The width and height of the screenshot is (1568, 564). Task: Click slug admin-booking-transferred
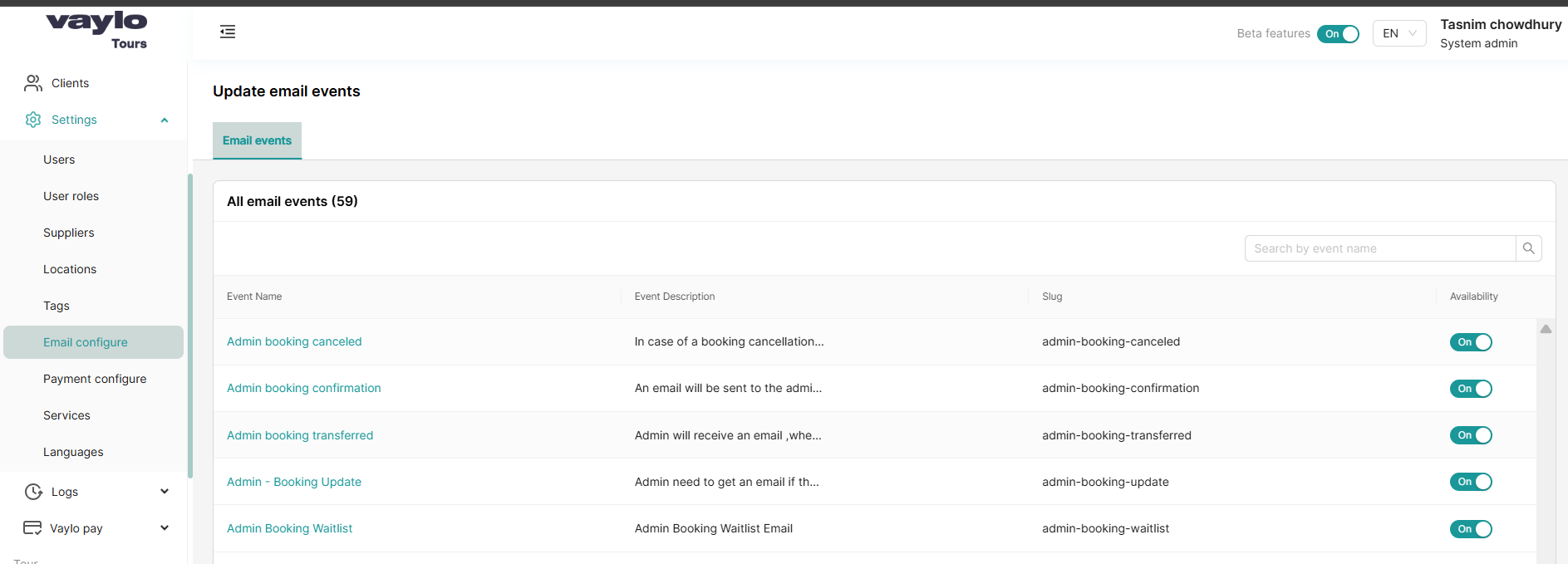tap(1117, 435)
